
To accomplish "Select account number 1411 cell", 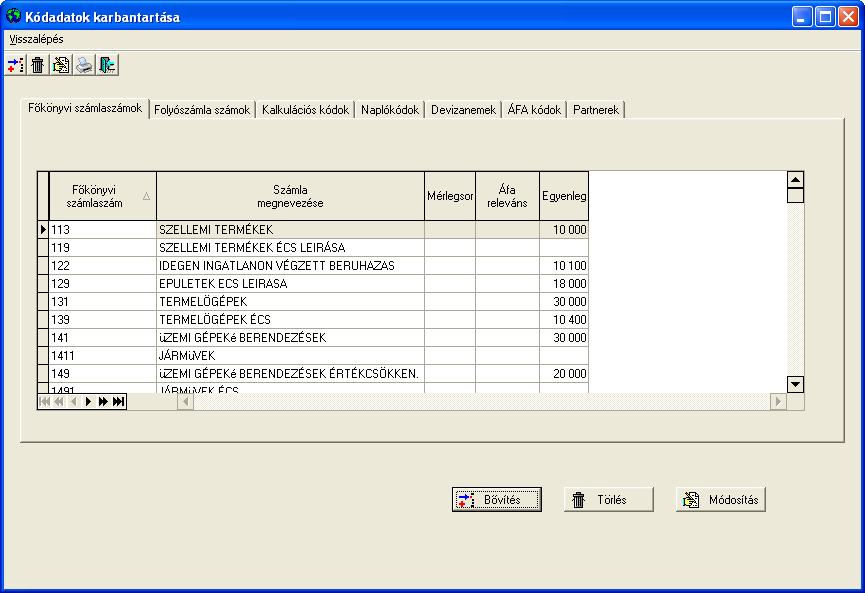I will [103, 356].
